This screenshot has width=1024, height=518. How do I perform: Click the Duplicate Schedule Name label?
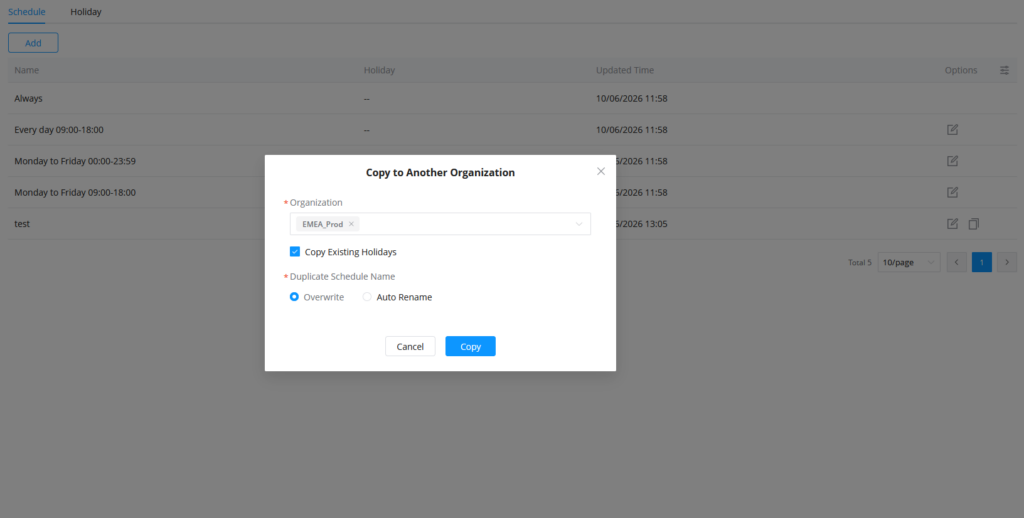click(x=342, y=276)
